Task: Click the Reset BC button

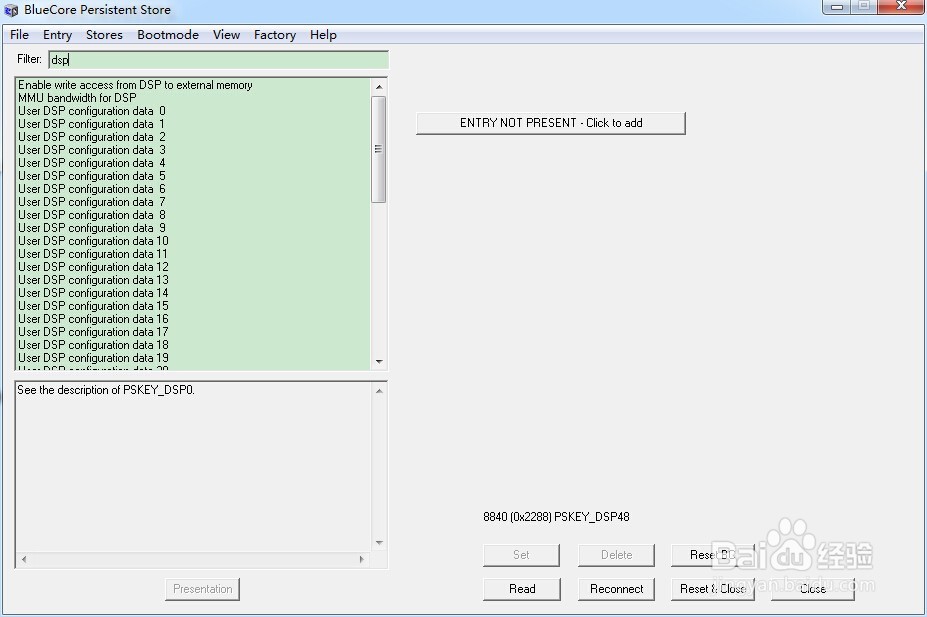Action: coord(712,555)
